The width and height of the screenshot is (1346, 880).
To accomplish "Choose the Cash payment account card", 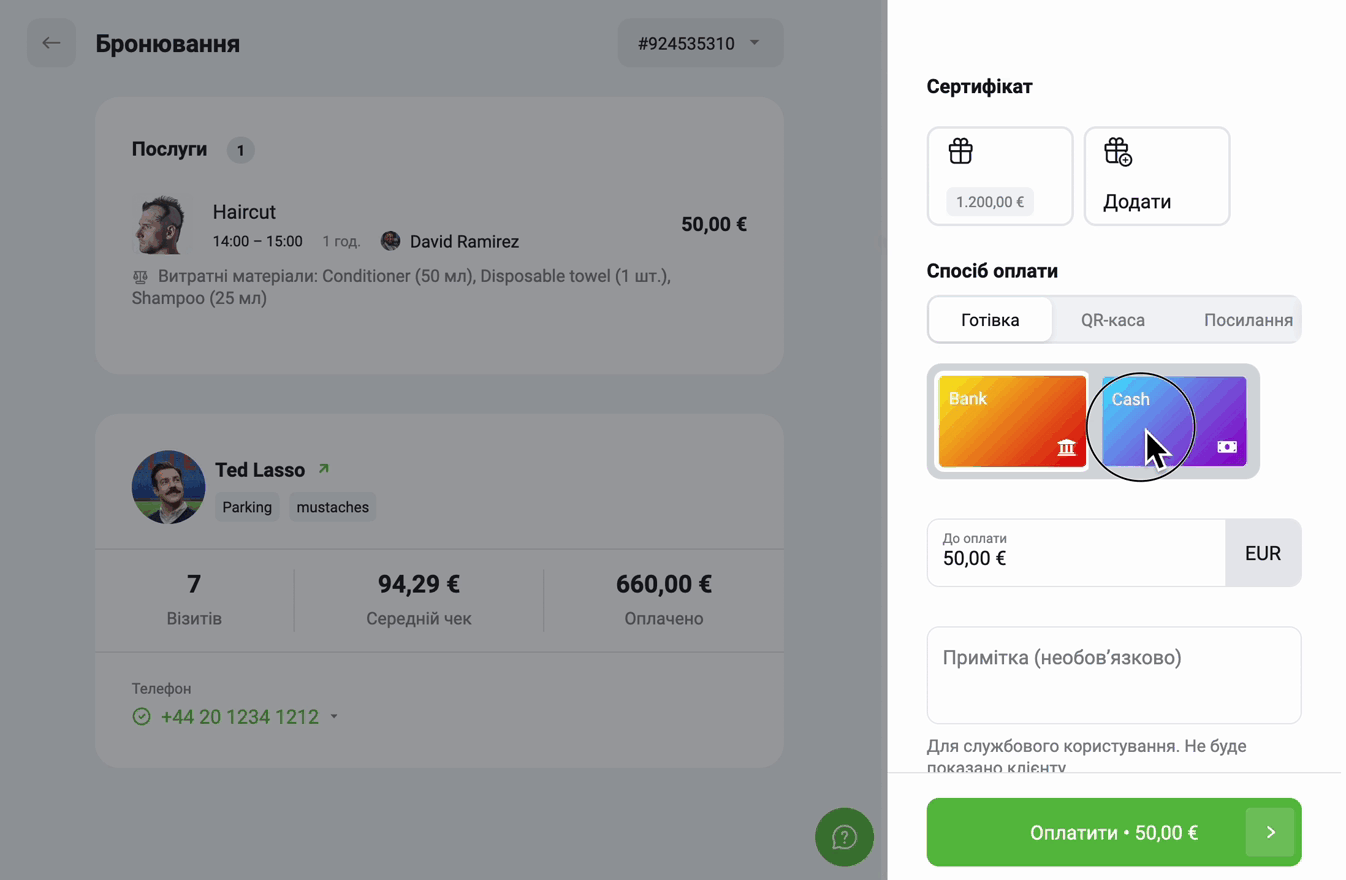I will tap(1174, 421).
